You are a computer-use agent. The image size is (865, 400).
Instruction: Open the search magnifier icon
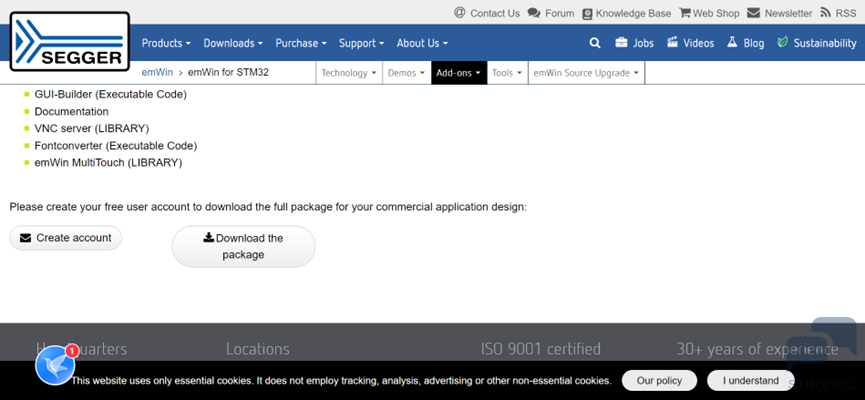coord(595,43)
